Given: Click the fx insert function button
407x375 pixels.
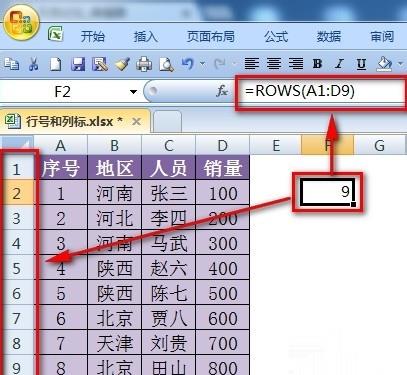Looking at the screenshot, I should 222,91.
